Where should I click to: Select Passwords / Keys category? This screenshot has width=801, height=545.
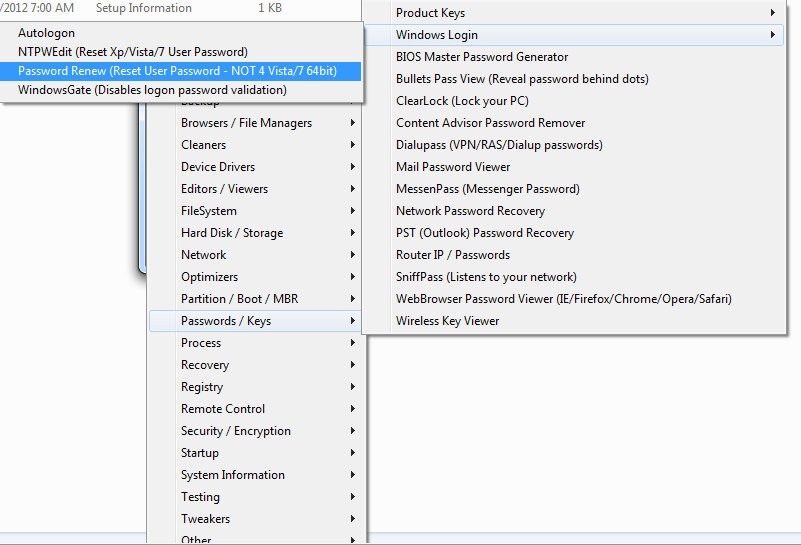255,320
